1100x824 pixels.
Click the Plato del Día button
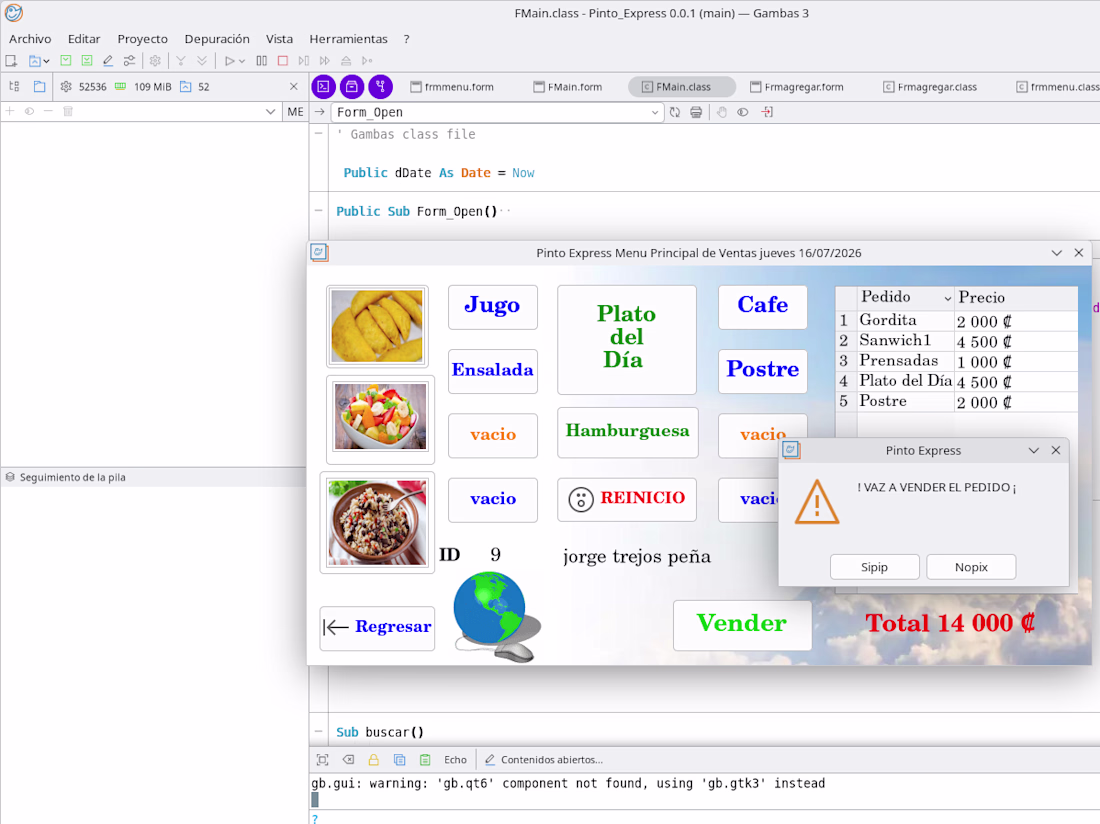click(626, 339)
